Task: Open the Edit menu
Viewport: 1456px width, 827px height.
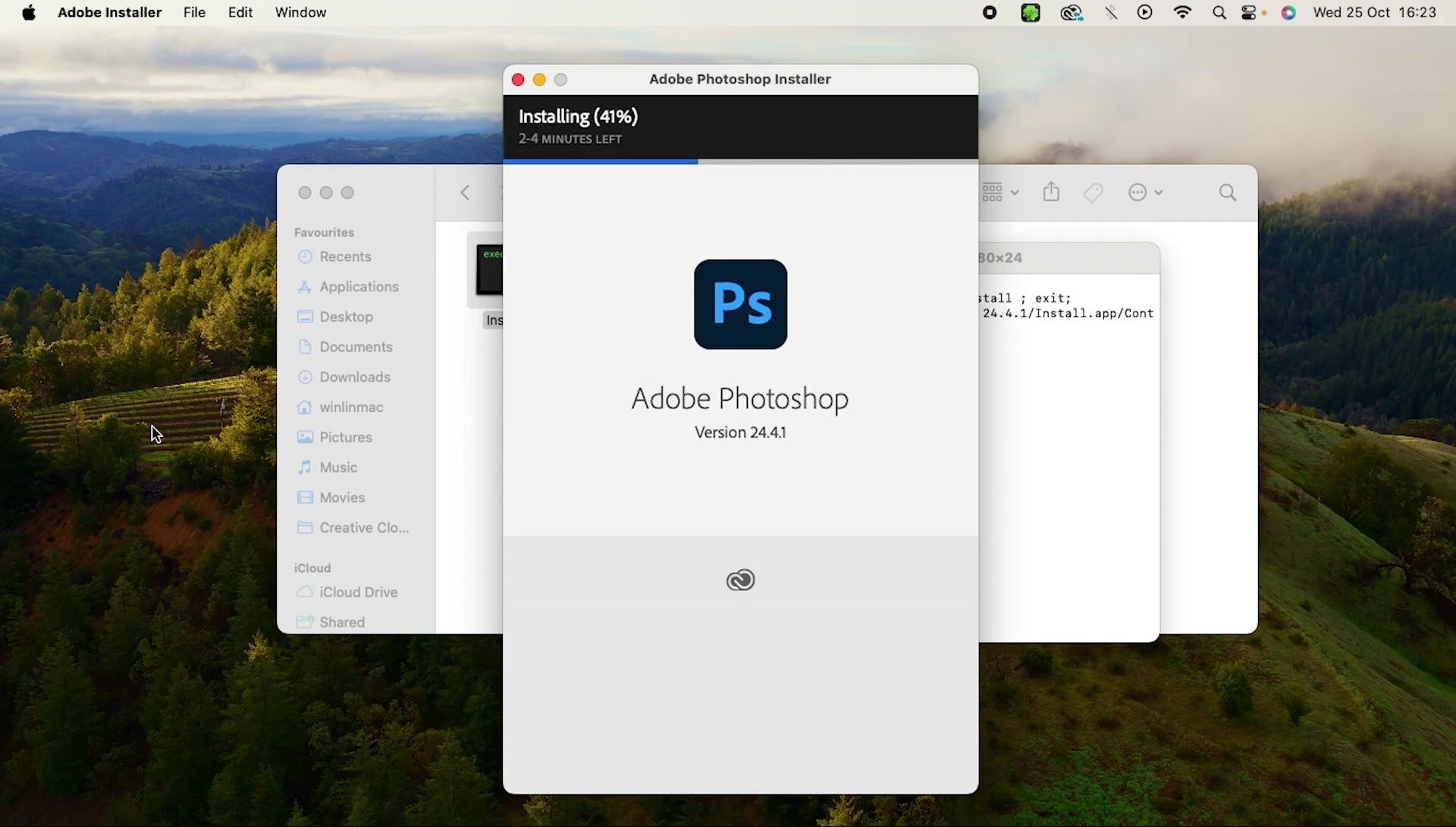Action: (240, 12)
